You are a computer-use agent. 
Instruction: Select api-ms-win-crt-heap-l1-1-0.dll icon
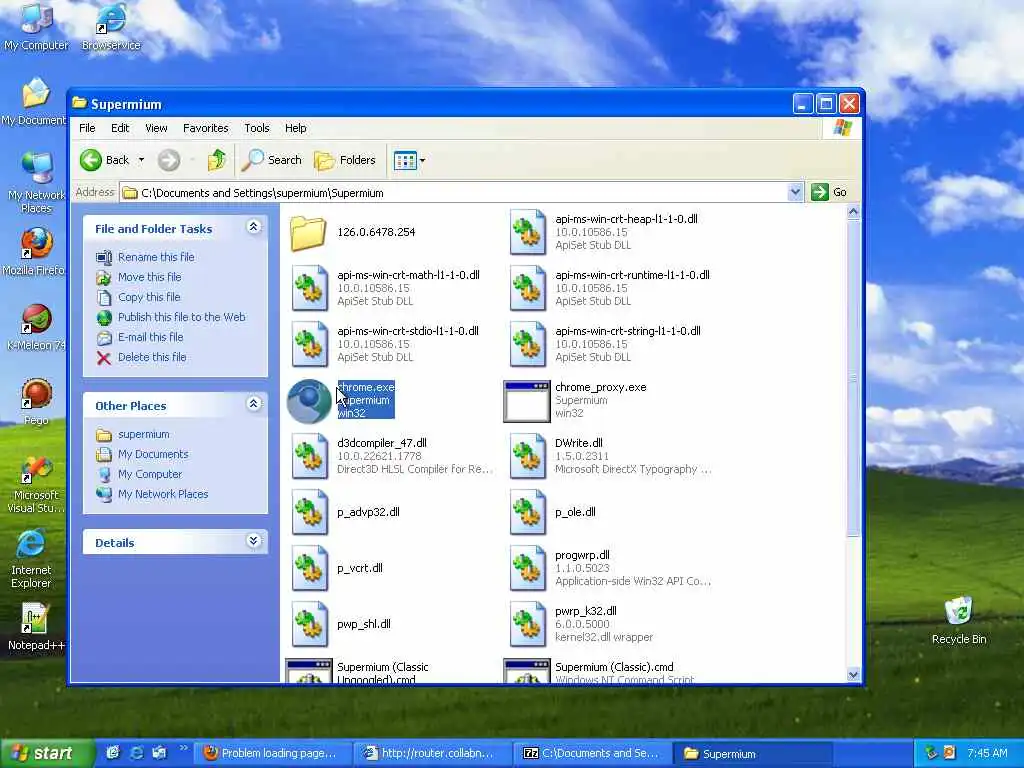coord(528,232)
